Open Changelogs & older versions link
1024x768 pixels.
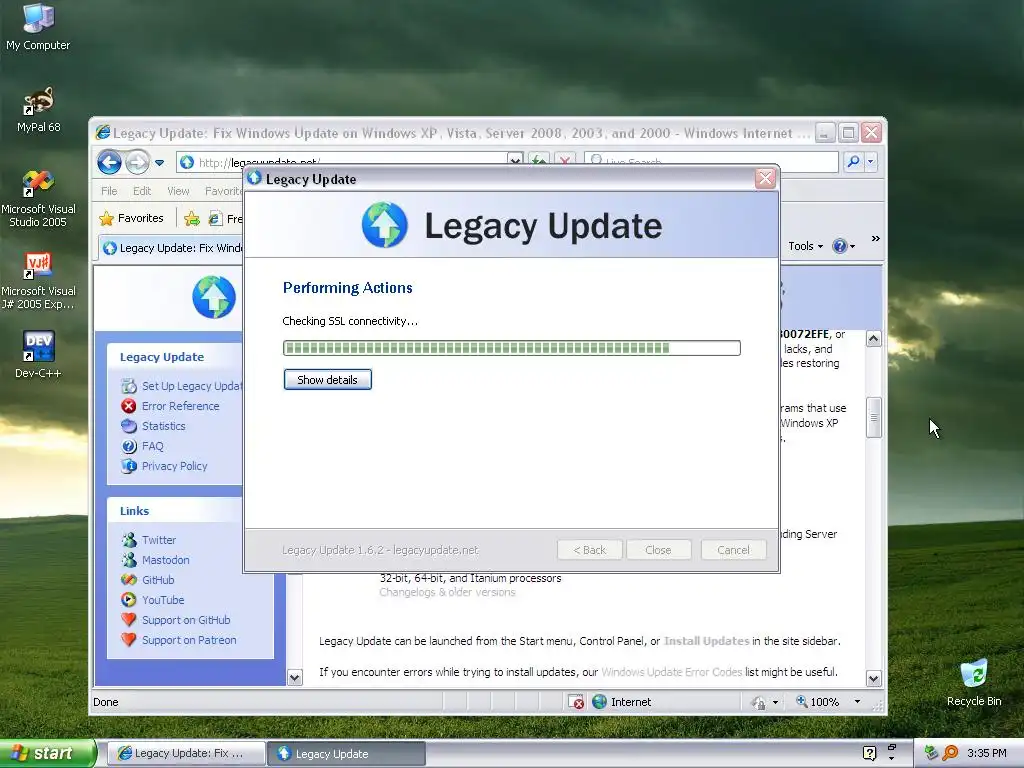447,592
